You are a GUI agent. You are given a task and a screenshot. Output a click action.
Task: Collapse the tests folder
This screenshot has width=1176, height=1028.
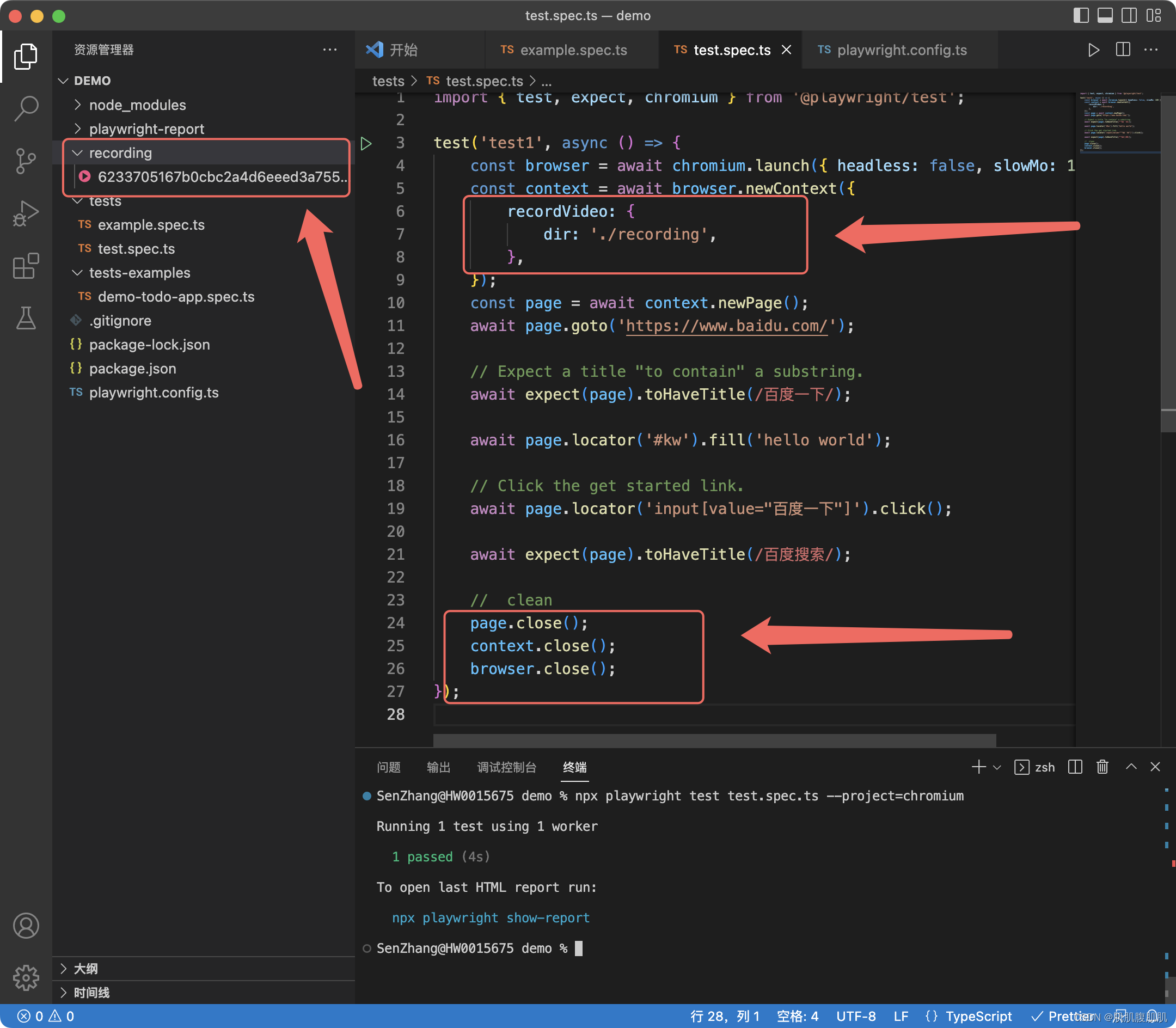[204, 201]
